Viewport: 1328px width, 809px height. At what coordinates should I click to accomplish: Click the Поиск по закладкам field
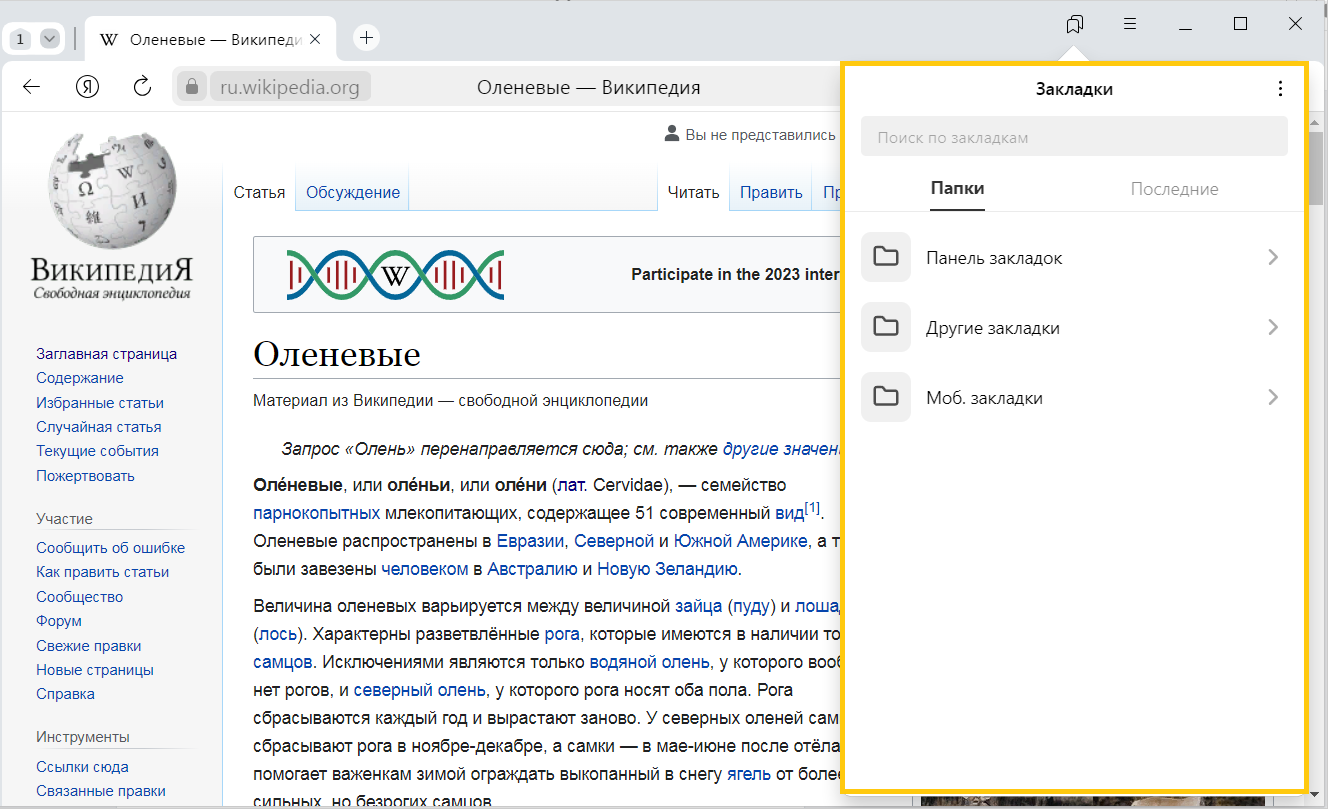pyautogui.click(x=1073, y=137)
